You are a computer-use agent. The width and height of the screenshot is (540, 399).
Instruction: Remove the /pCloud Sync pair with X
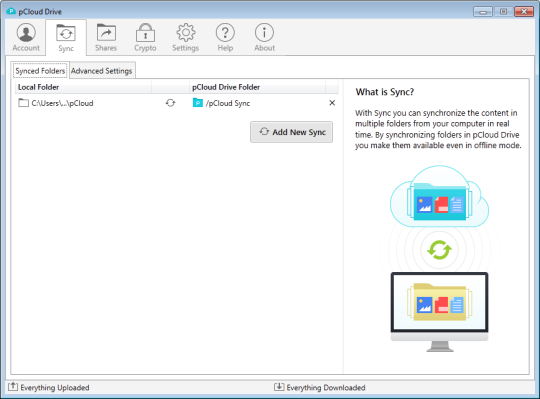point(332,103)
